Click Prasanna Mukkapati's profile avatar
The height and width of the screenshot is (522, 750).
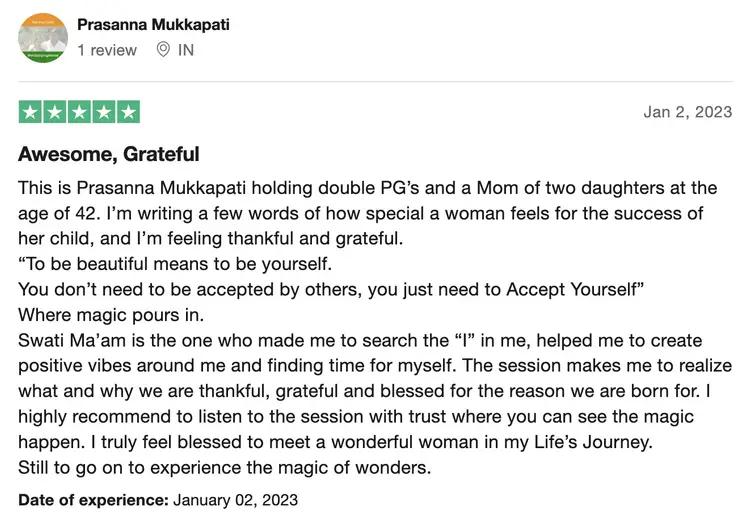pos(43,38)
